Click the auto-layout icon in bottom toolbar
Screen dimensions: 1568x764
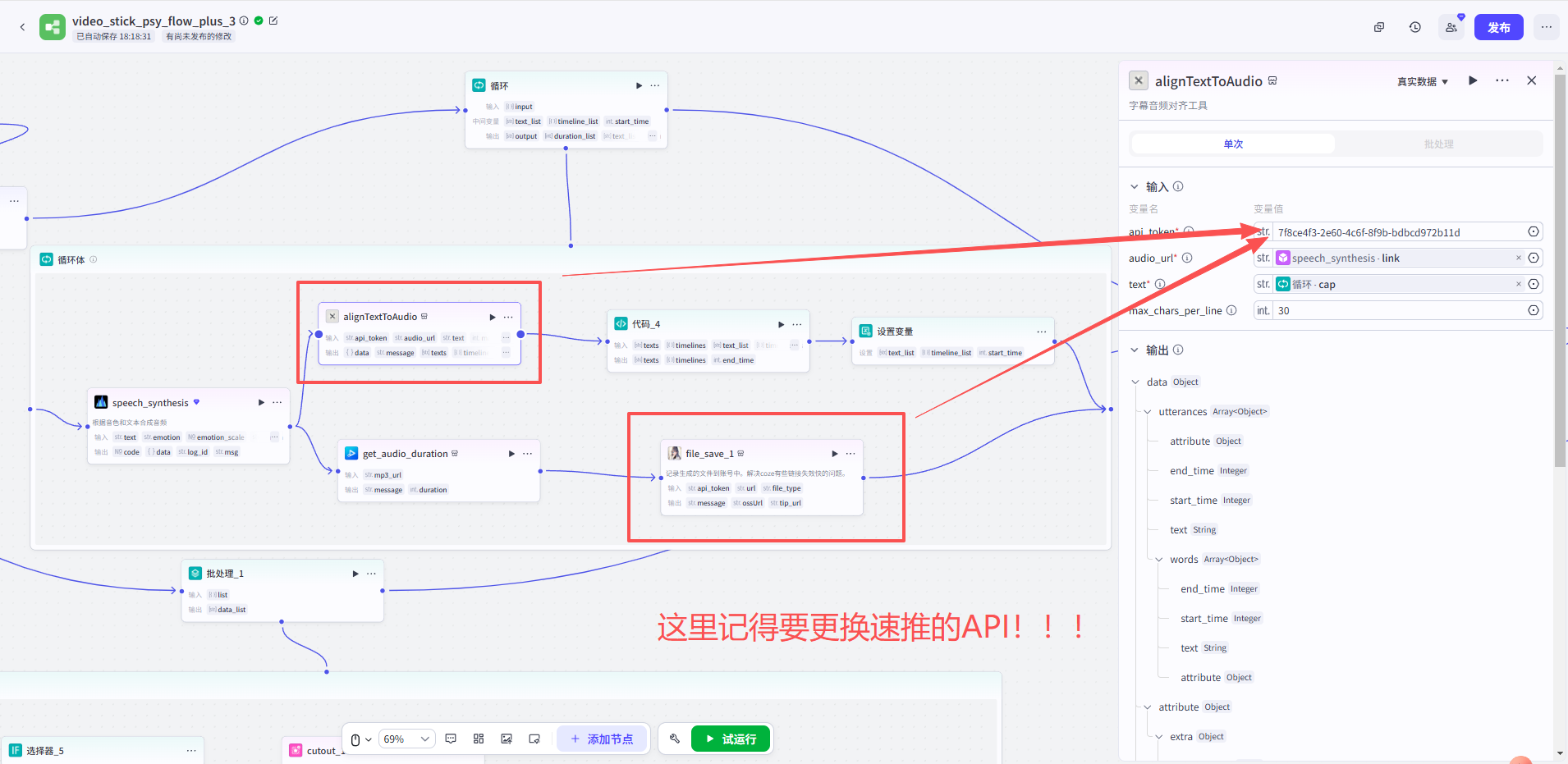(x=479, y=739)
